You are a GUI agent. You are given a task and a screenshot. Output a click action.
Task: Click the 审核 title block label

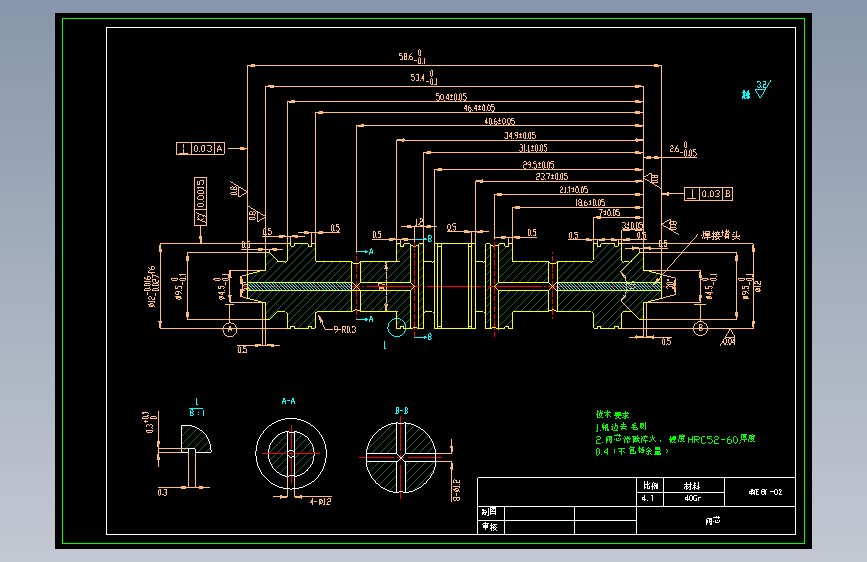[x=489, y=527]
